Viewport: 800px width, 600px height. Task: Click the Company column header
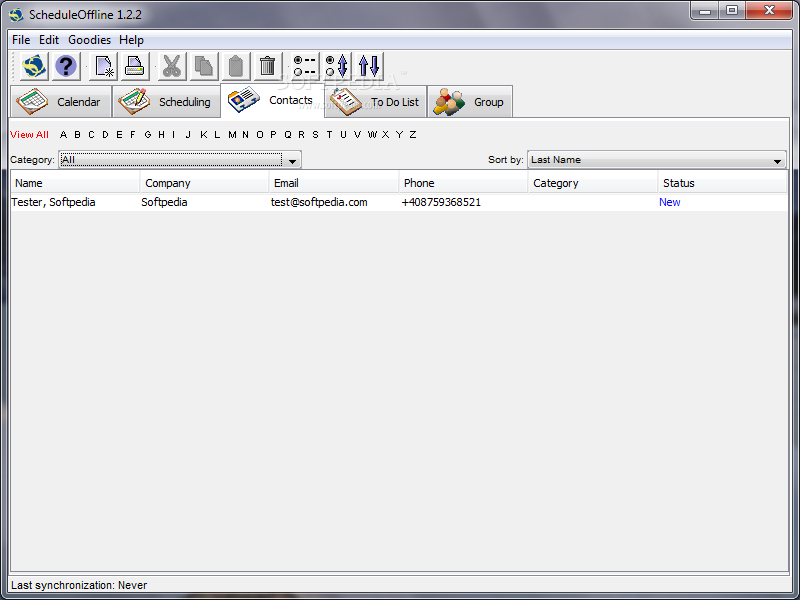coord(204,183)
